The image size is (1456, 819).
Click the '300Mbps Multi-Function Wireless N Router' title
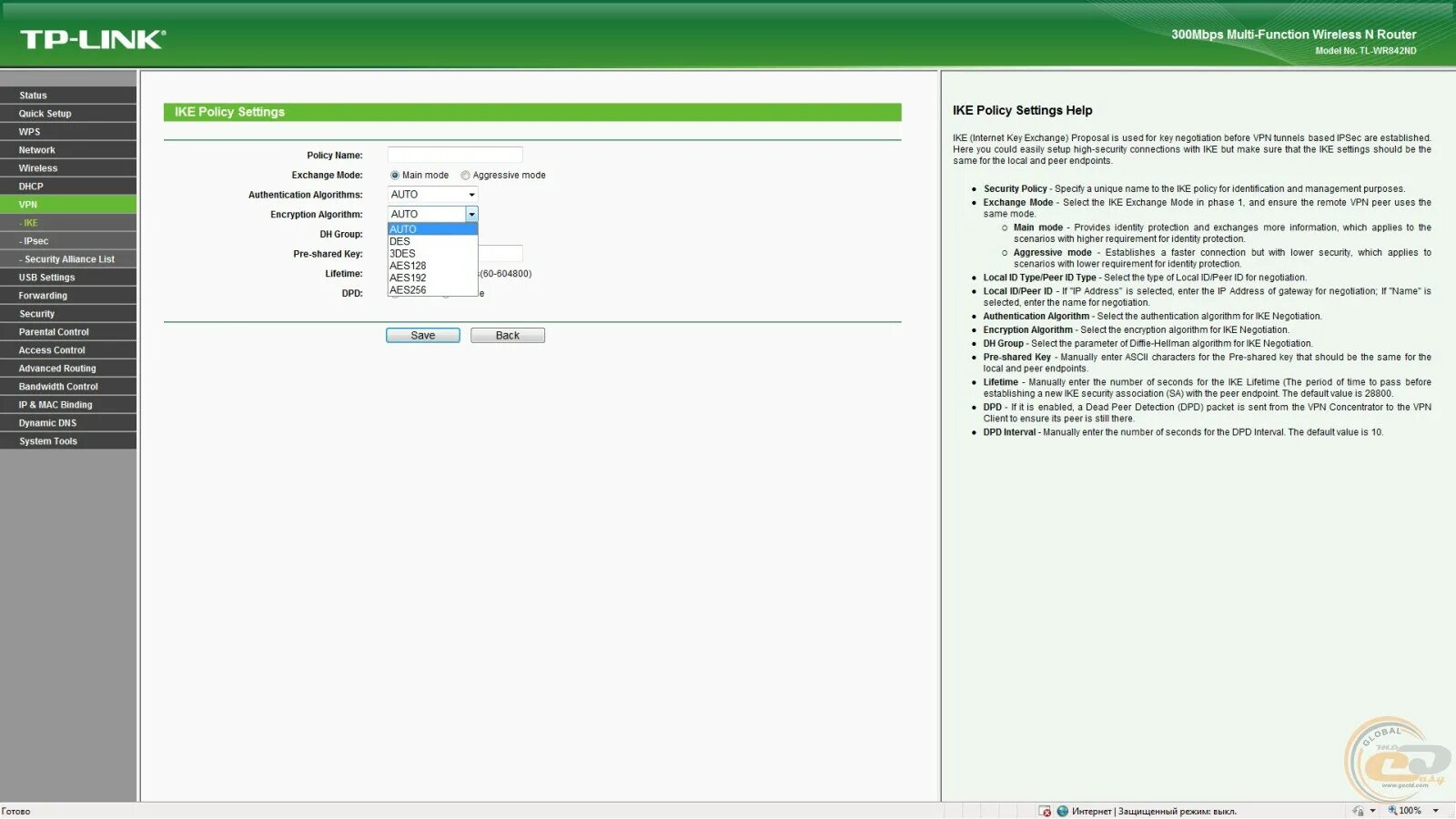tap(1294, 35)
